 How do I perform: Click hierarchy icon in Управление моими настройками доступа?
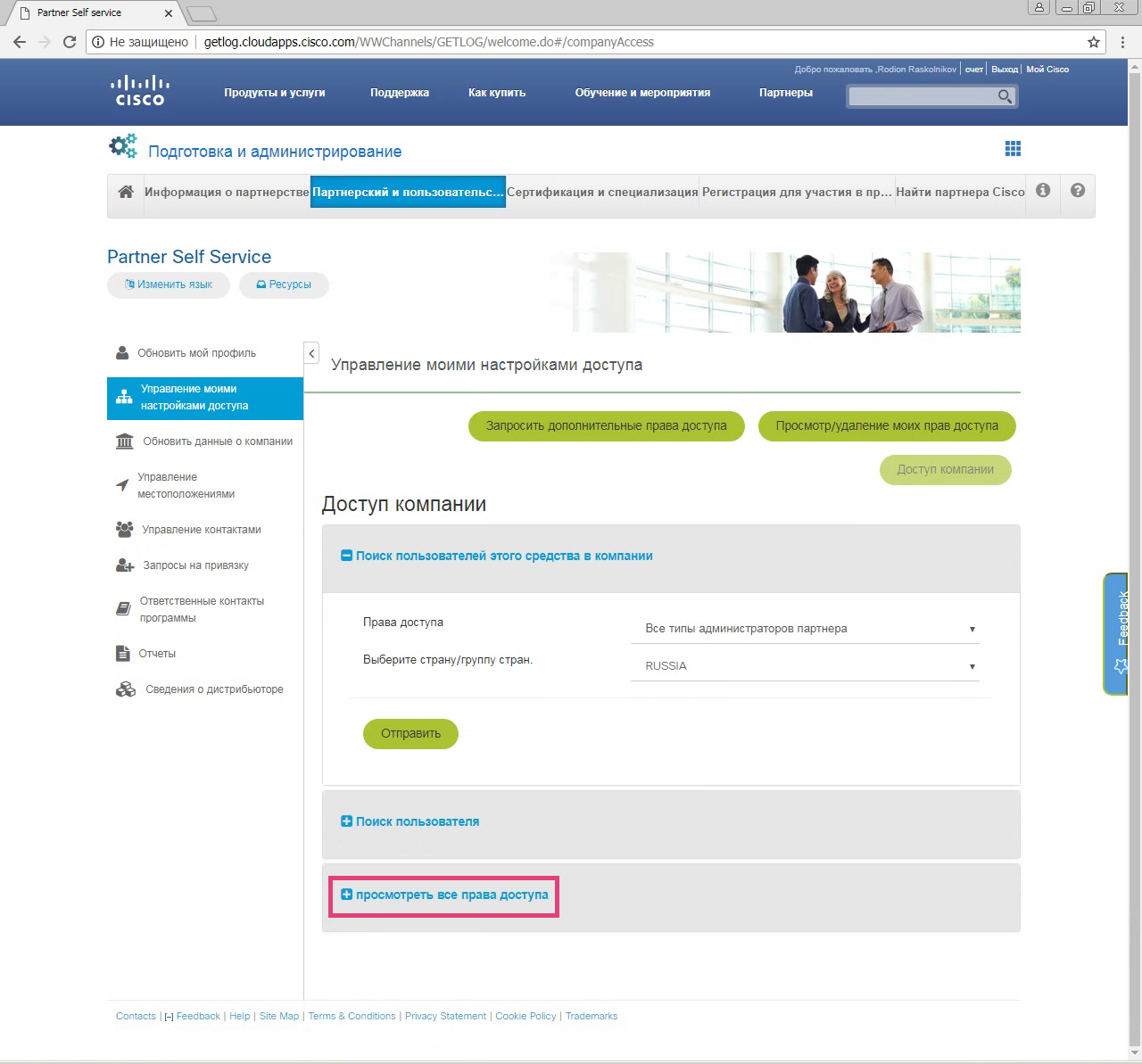pyautogui.click(x=124, y=398)
